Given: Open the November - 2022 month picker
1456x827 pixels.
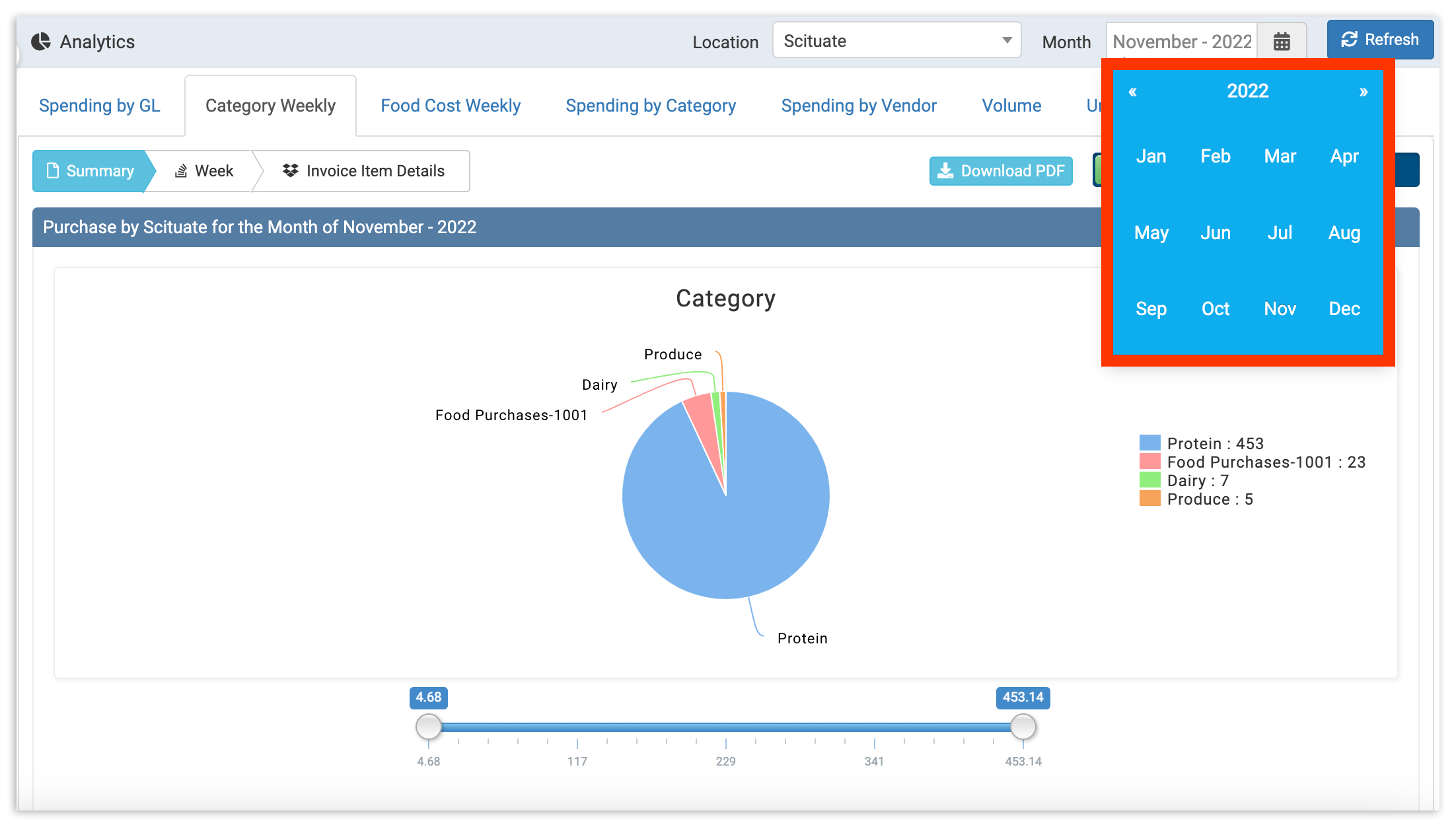Looking at the screenshot, I should pos(1182,40).
